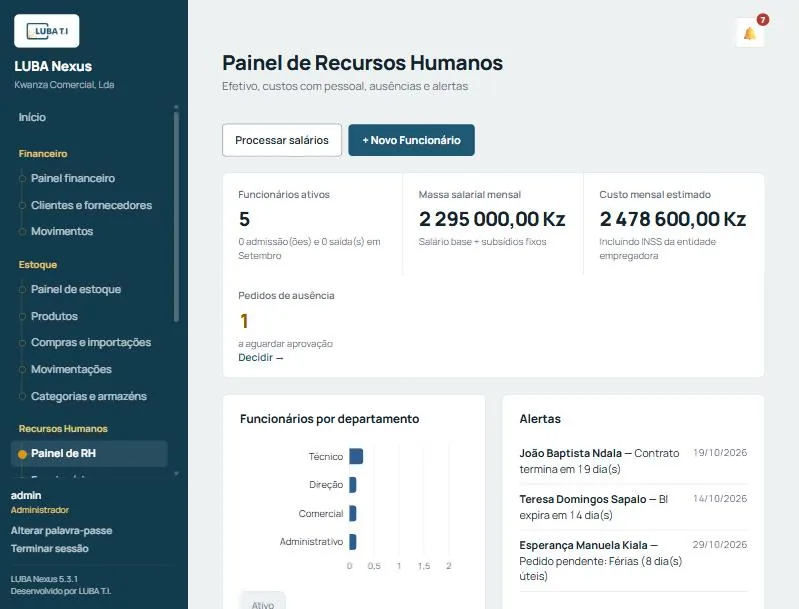Click the date 19/10/2026 in alerts
This screenshot has width=799, height=609.
720,453
